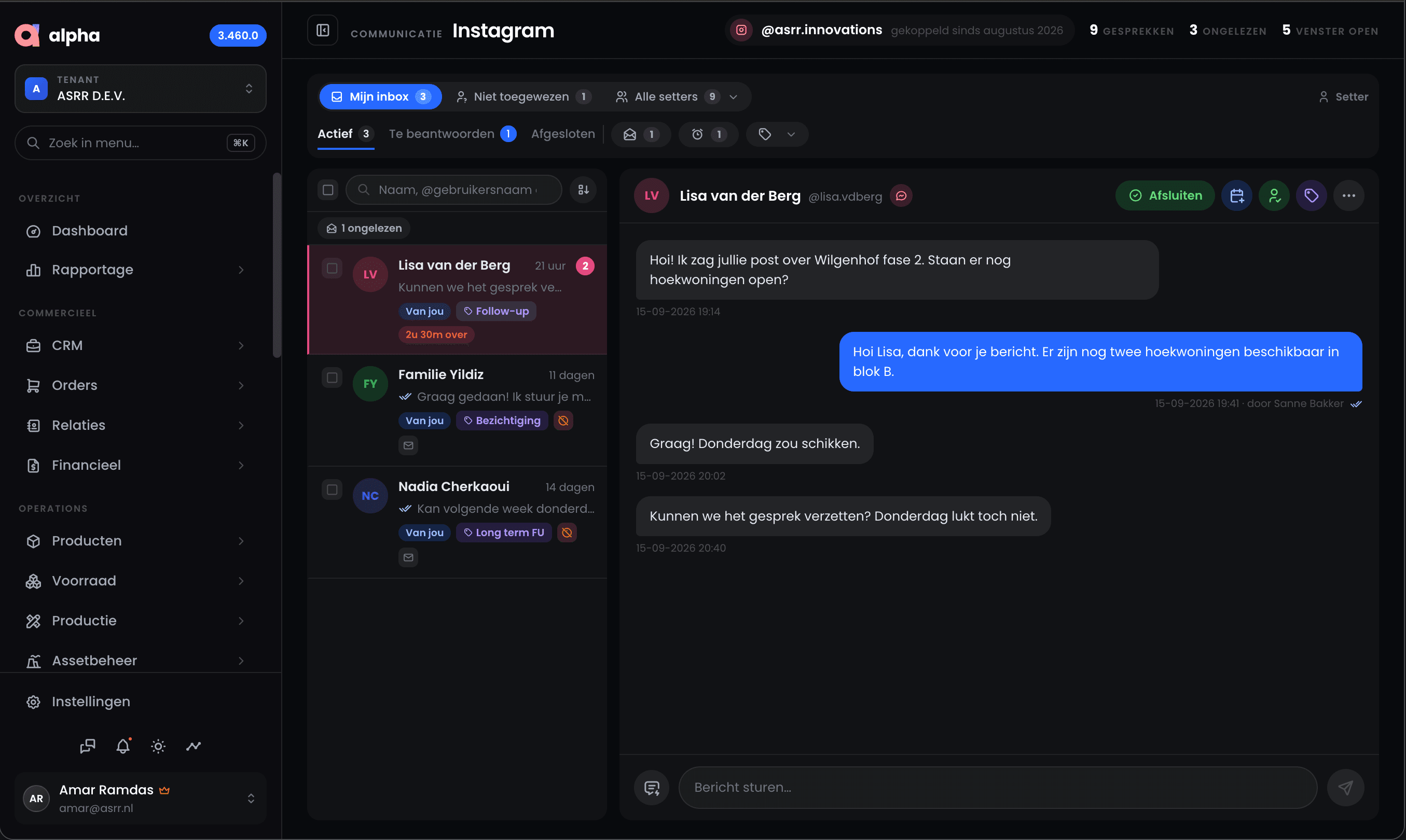1406x840 pixels.
Task: Focus the Naam, @gebruikersnaam search field
Action: click(x=453, y=190)
